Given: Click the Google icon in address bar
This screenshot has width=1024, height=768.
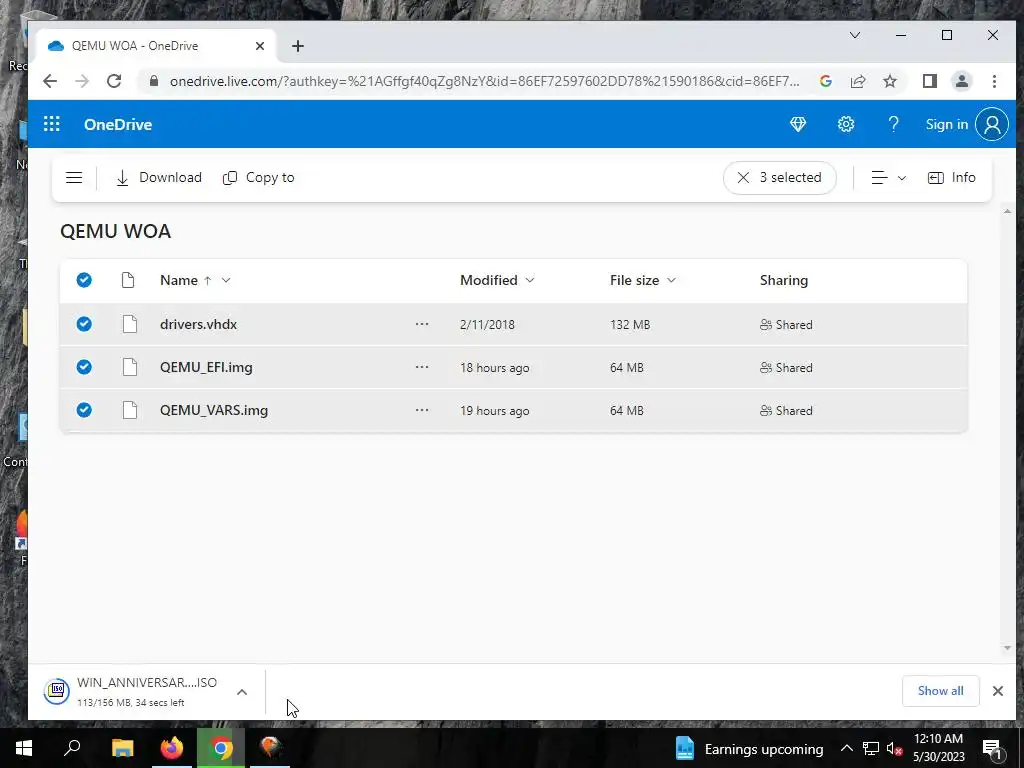Looking at the screenshot, I should pyautogui.click(x=825, y=81).
